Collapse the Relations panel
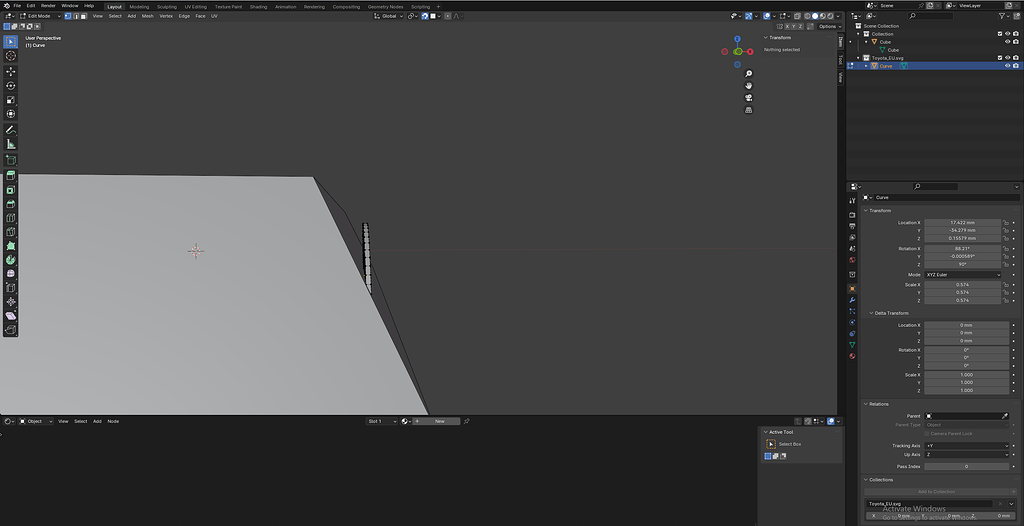The width and height of the screenshot is (1024, 526). click(876, 404)
